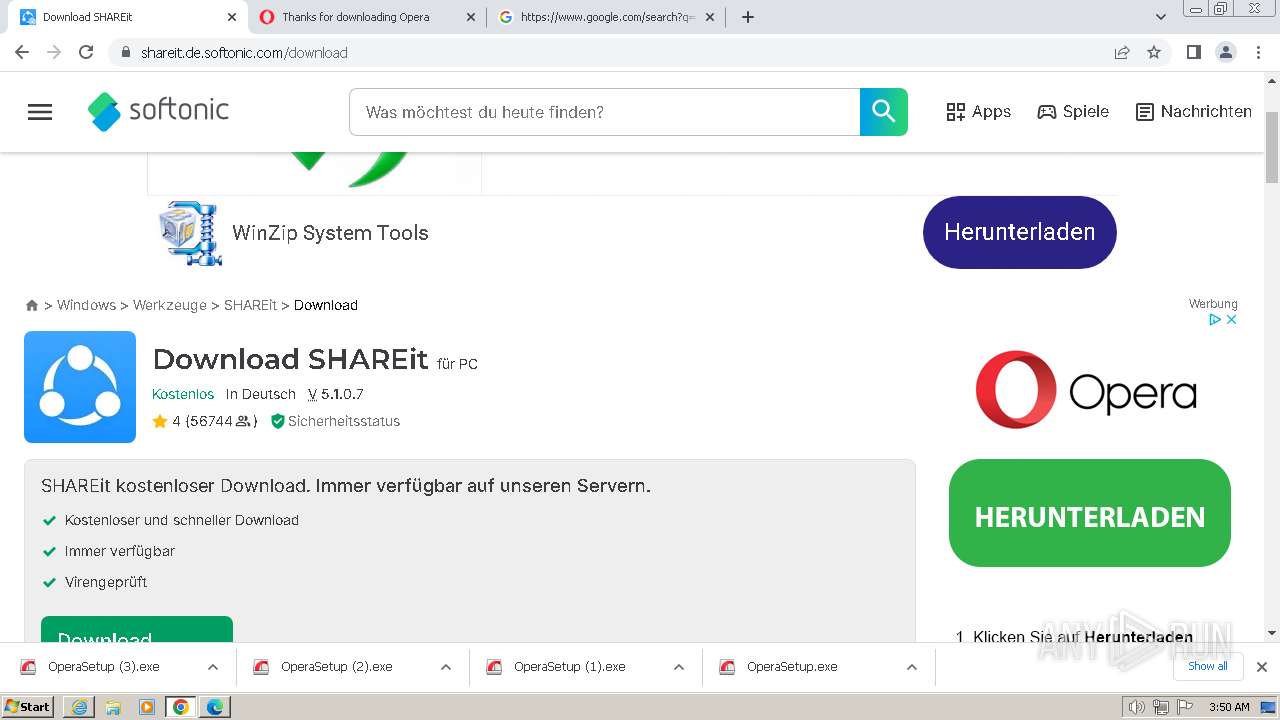Image resolution: width=1280 pixels, height=720 pixels.
Task: Go forward to the next page
Action: (x=54, y=52)
